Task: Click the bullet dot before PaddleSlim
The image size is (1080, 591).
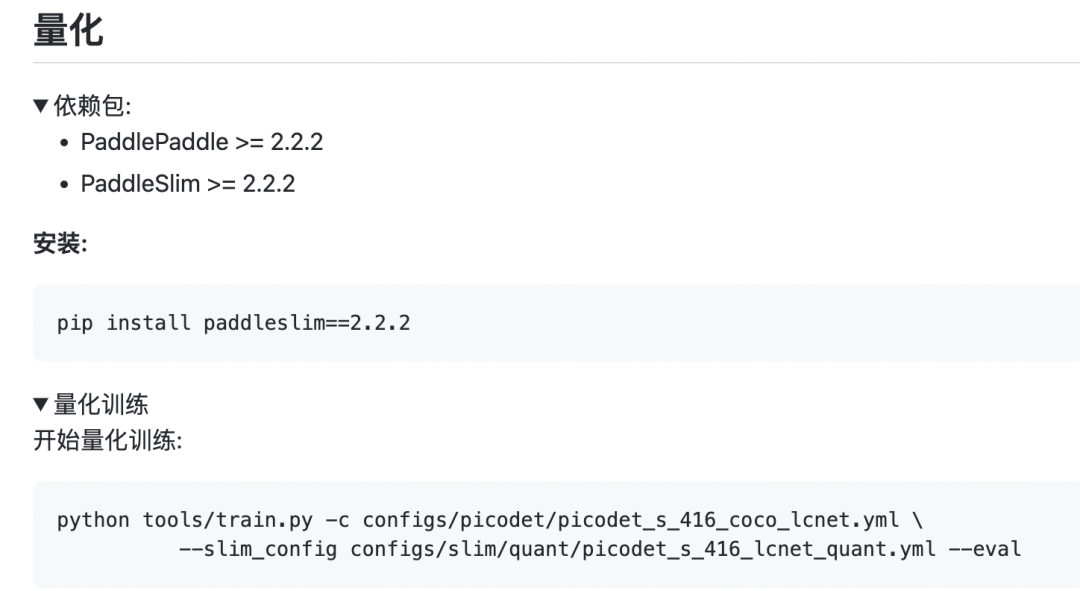Action: [x=64, y=185]
